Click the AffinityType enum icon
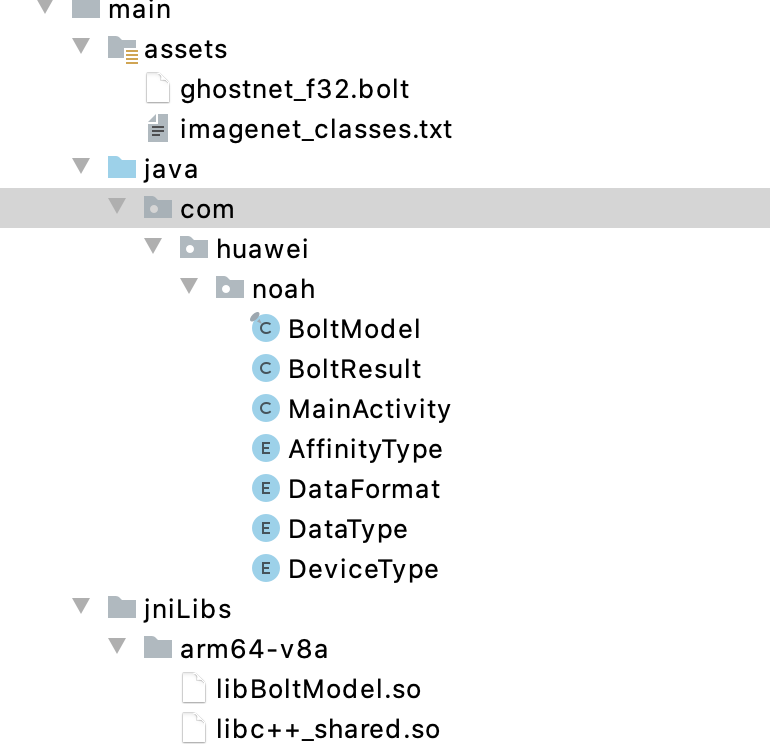The image size is (770, 752). [x=265, y=449]
